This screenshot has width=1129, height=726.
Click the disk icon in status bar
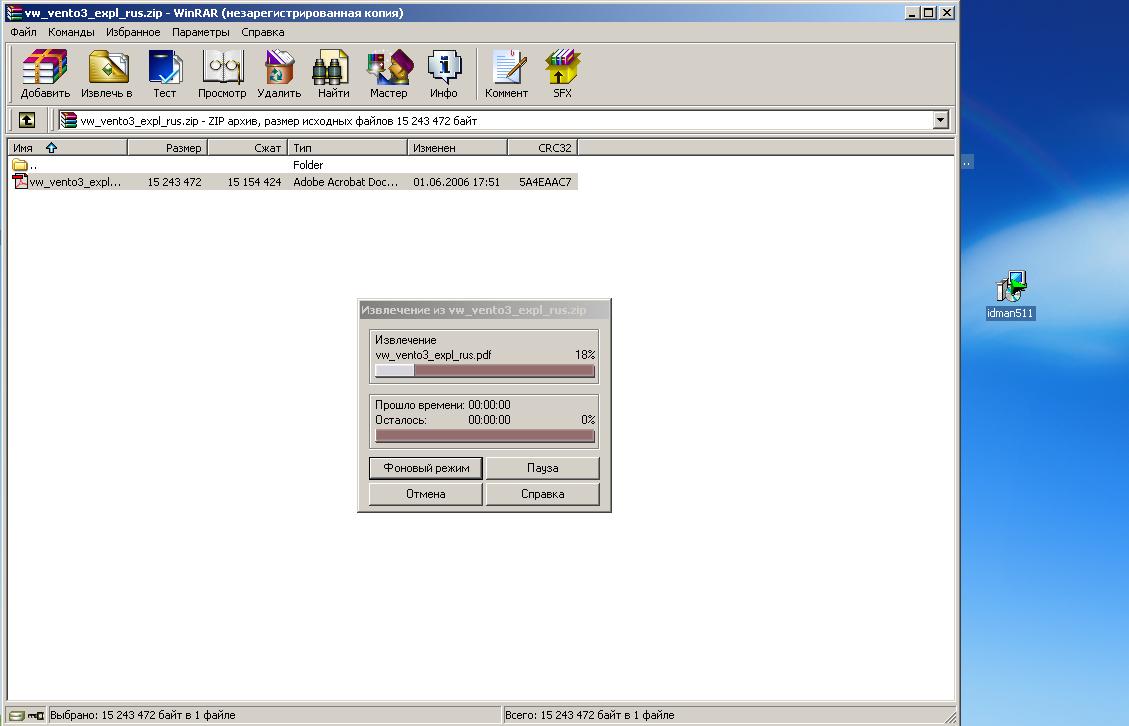[x=17, y=715]
